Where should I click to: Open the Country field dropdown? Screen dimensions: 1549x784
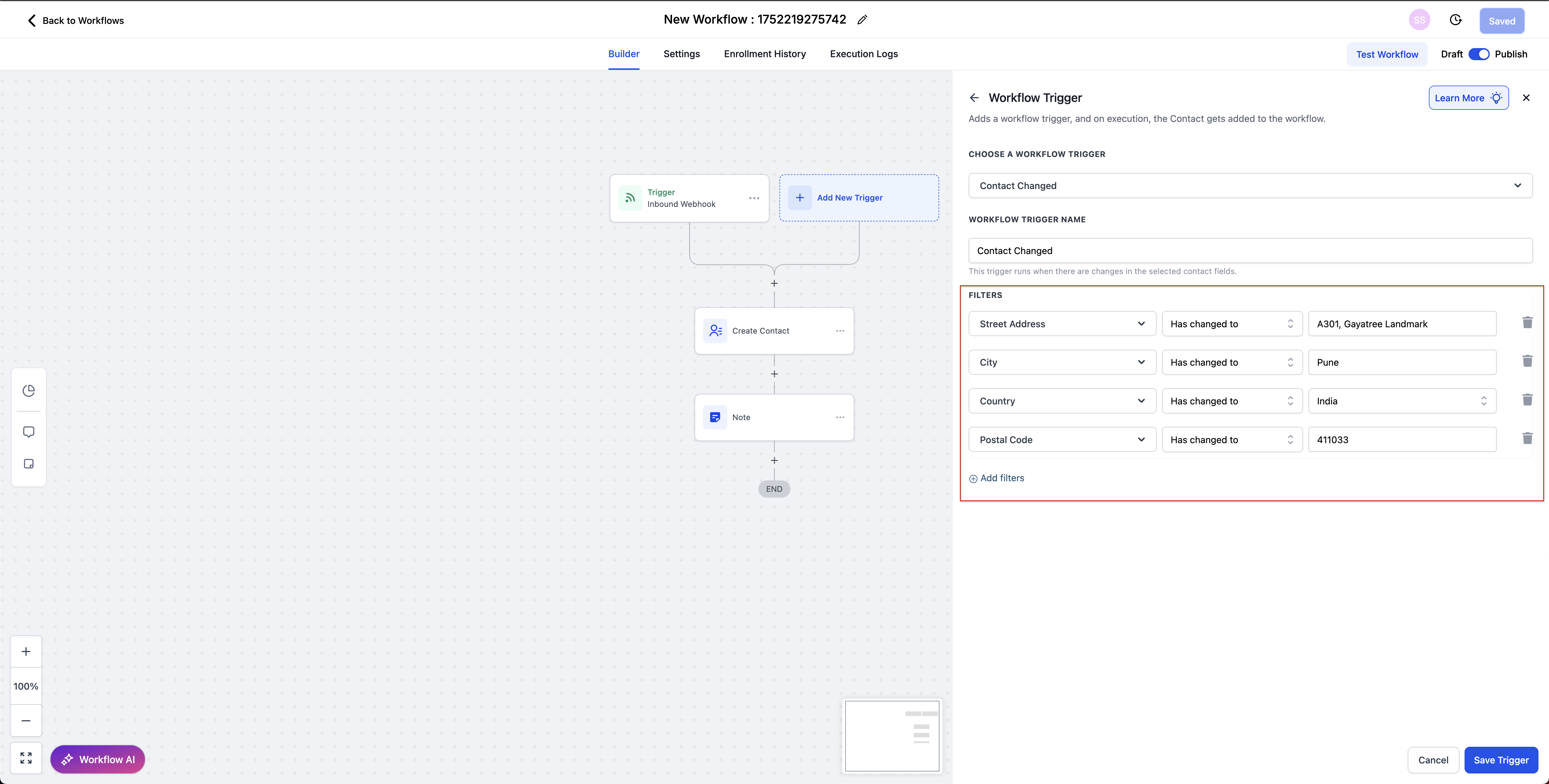tap(1062, 401)
